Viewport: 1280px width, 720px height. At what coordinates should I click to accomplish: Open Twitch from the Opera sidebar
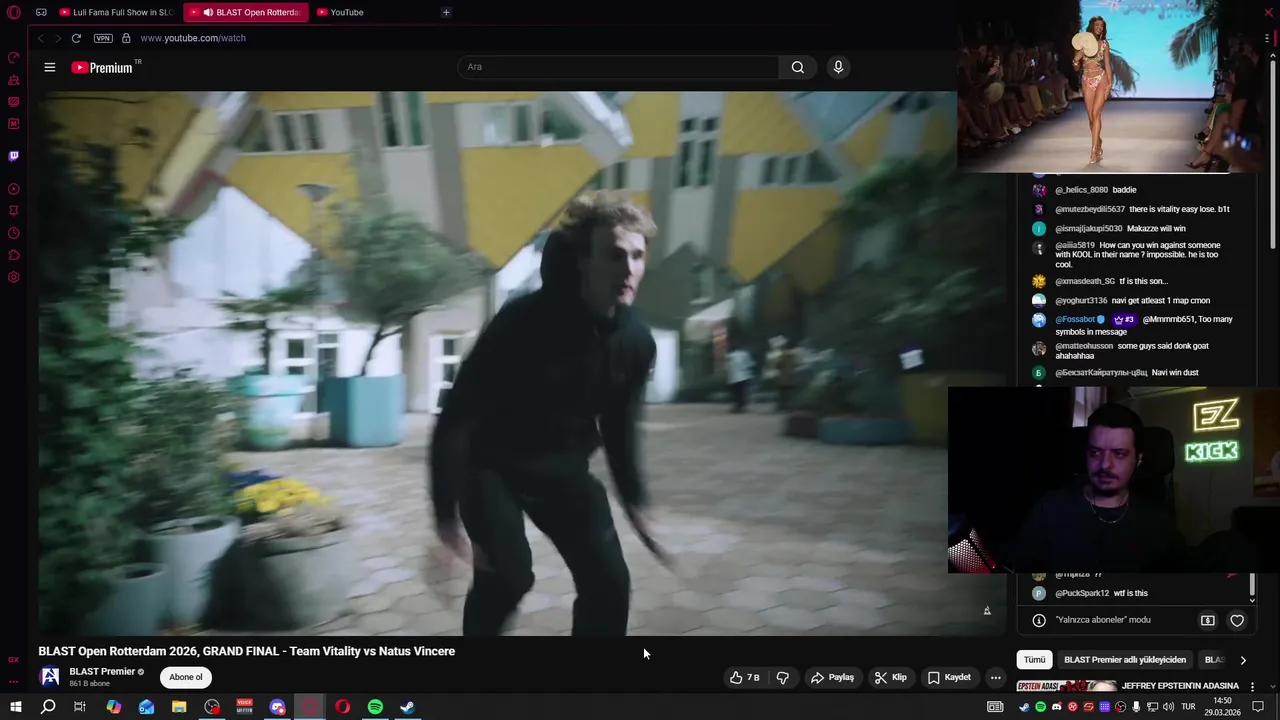click(14, 156)
